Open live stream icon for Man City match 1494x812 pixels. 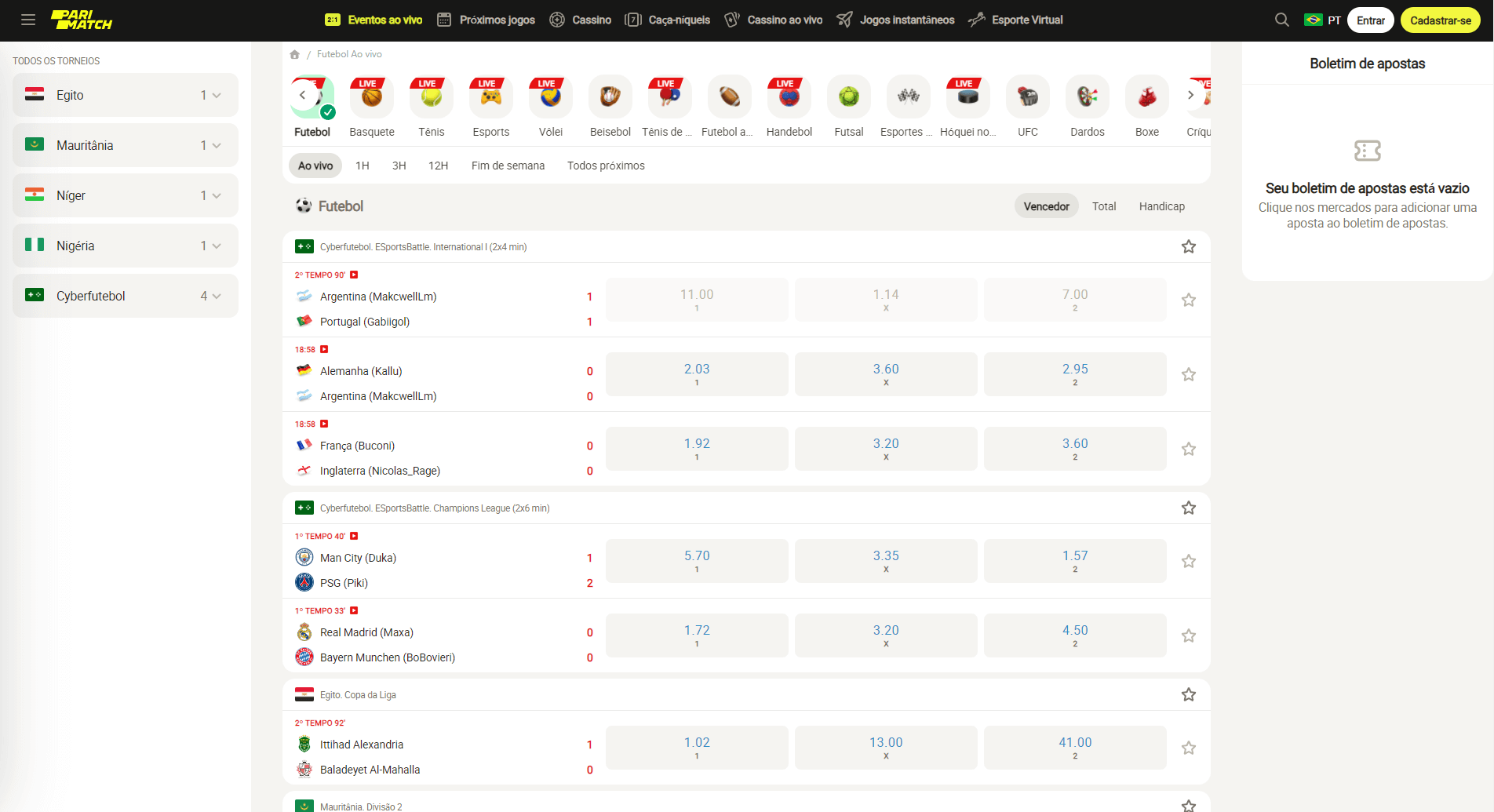(354, 536)
